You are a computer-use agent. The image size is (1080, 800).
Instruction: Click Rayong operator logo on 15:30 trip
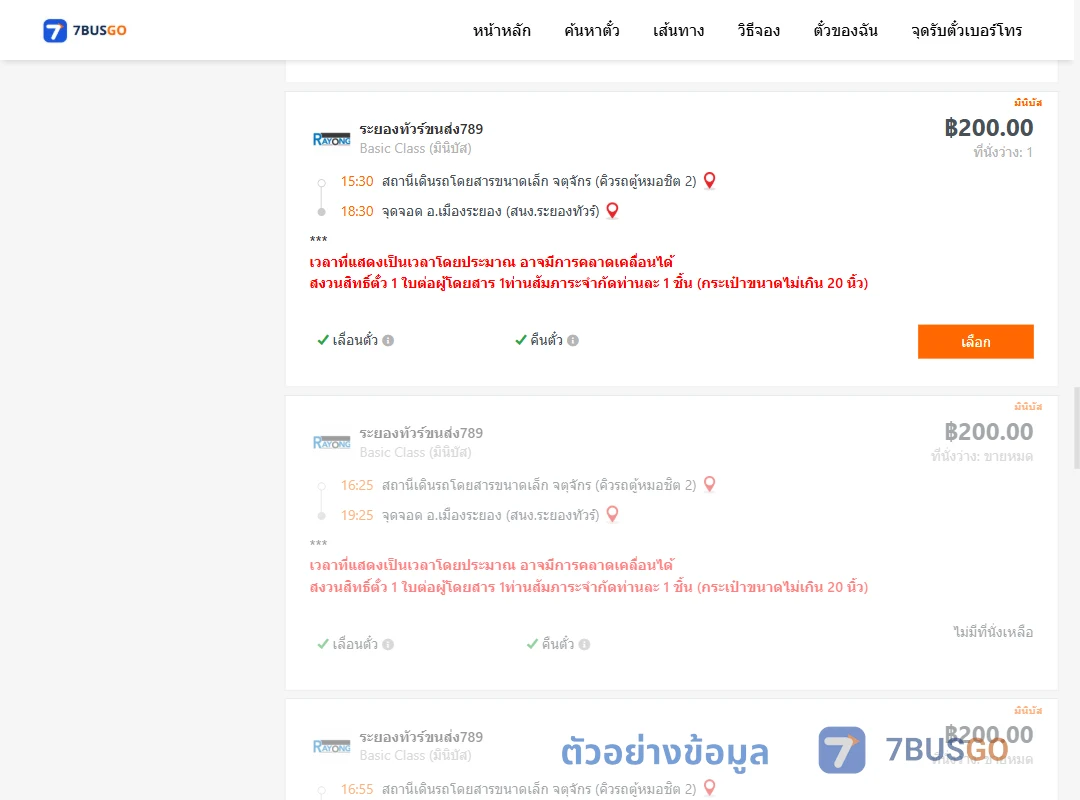pyautogui.click(x=331, y=139)
